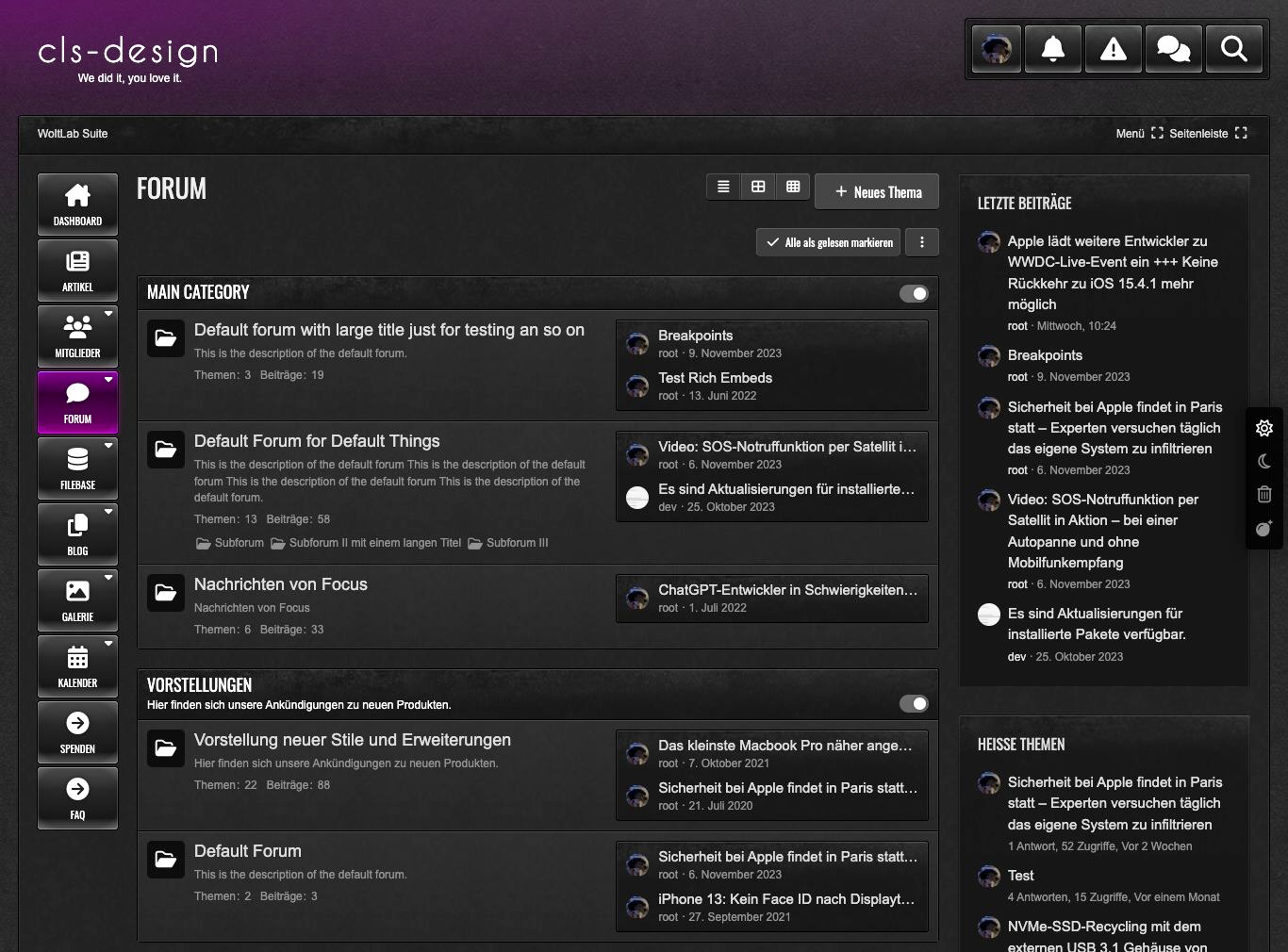Click the warning triangle moderation icon
The image size is (1288, 952).
click(1114, 48)
